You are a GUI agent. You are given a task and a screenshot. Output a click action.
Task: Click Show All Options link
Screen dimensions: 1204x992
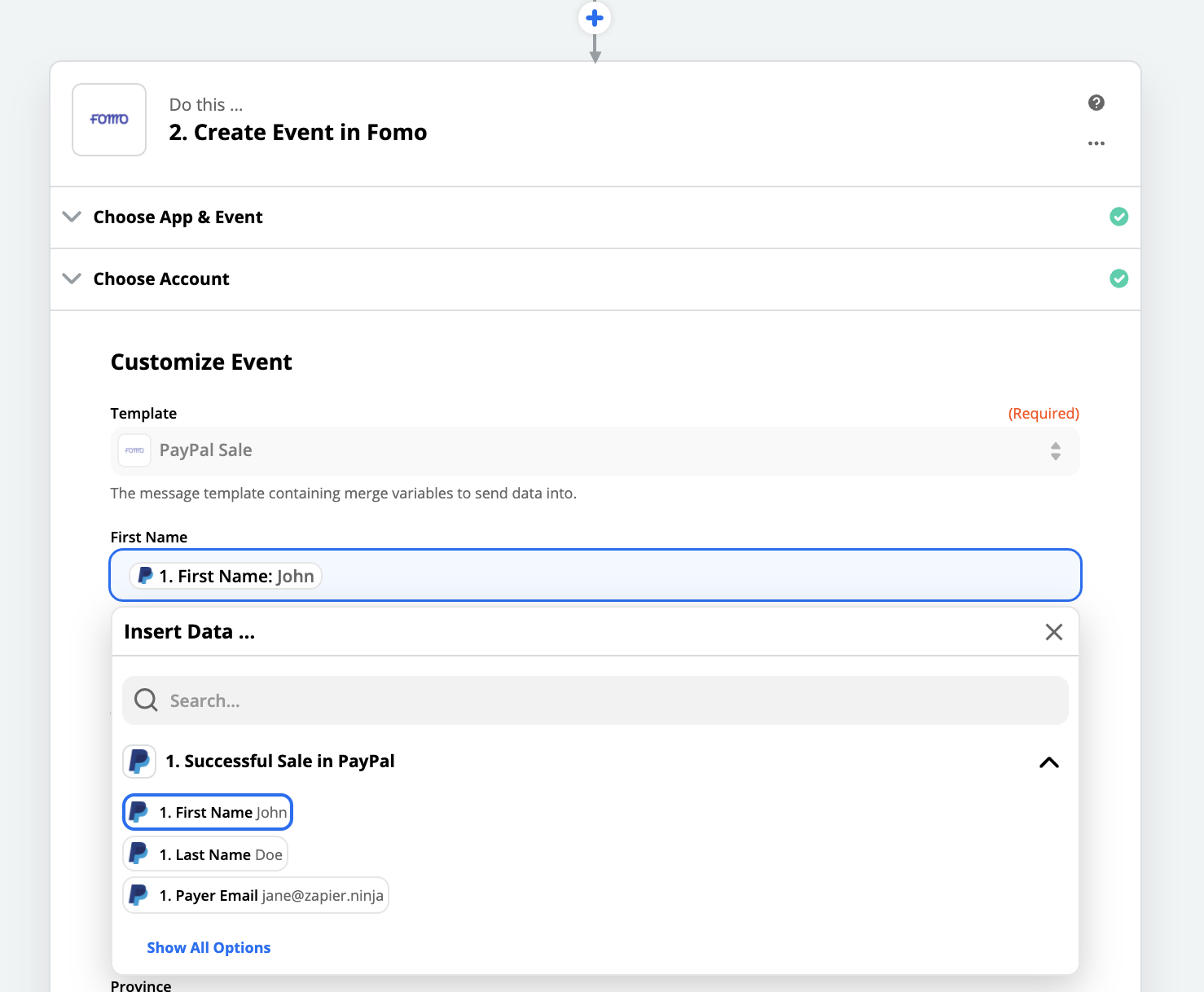point(209,947)
